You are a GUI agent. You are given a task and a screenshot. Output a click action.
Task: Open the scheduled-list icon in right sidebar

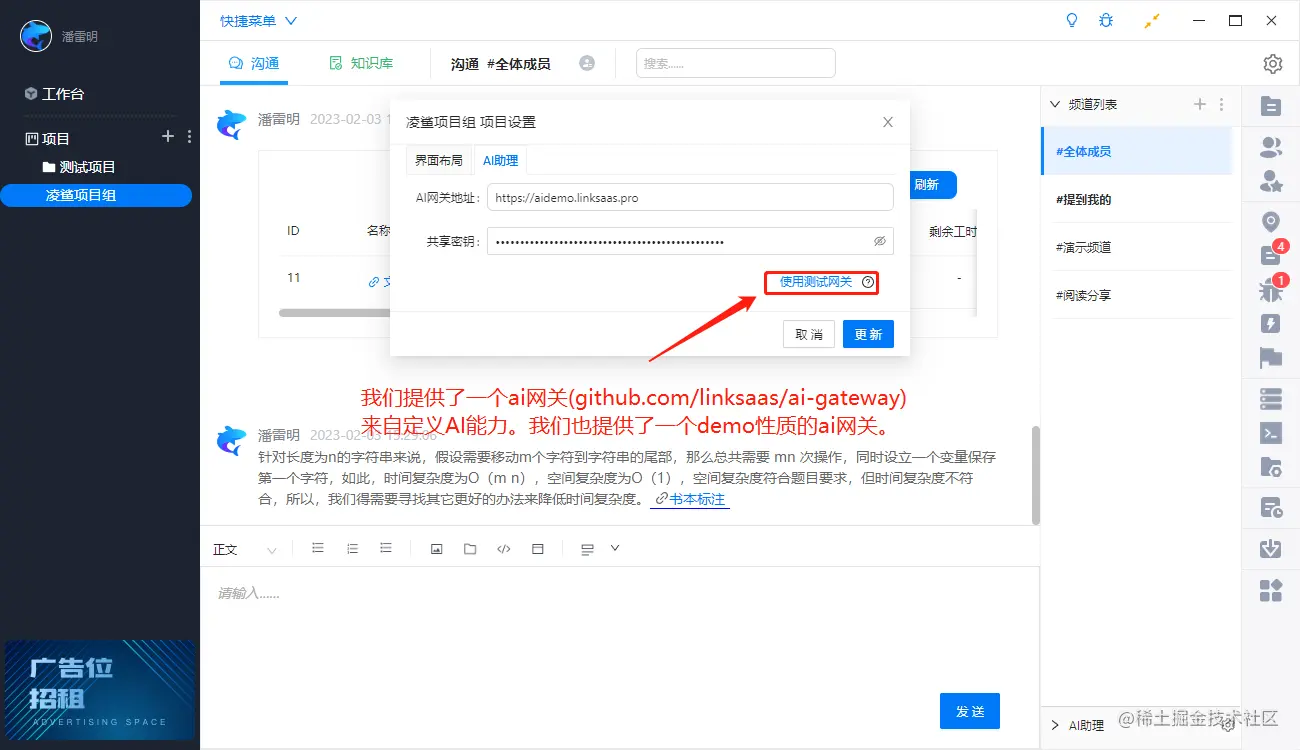[x=1271, y=508]
